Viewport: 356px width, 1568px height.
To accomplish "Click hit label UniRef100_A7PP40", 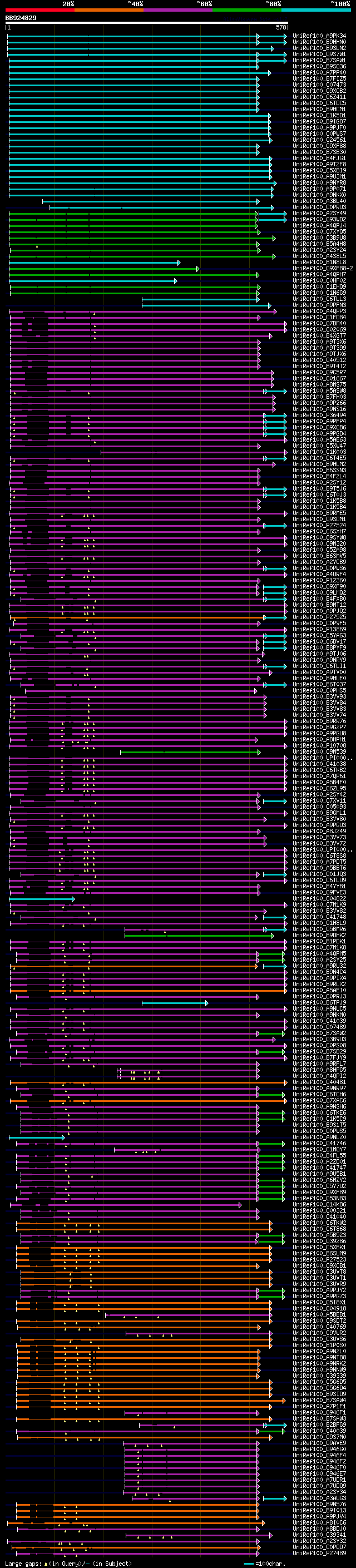I will (319, 72).
